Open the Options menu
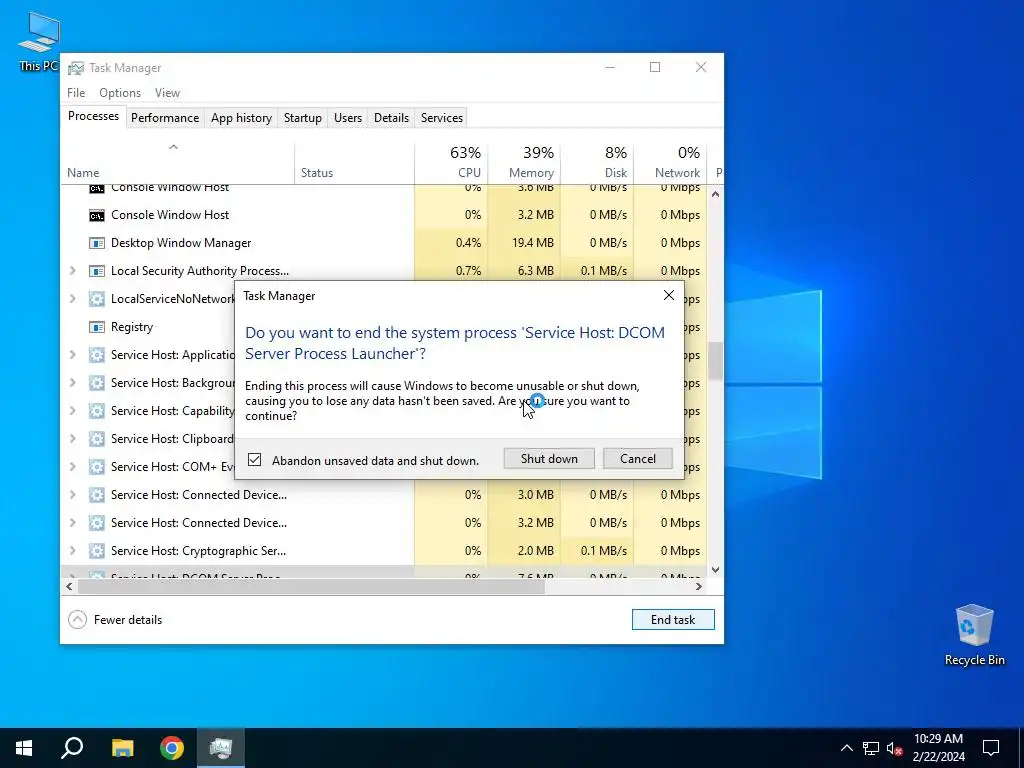The width and height of the screenshot is (1024, 768). [x=120, y=93]
